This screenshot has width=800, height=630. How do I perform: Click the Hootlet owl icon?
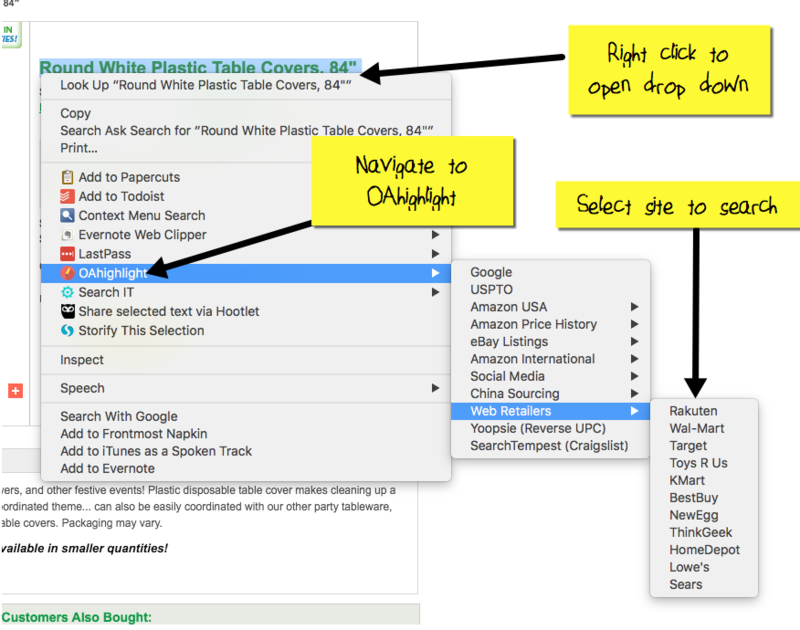[67, 311]
